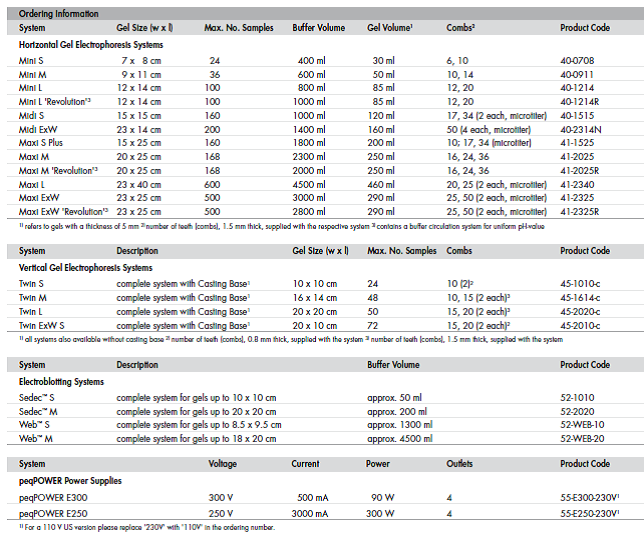
Task: Select the Maxi ExW 'Revolution' row name
Action: coord(63,212)
